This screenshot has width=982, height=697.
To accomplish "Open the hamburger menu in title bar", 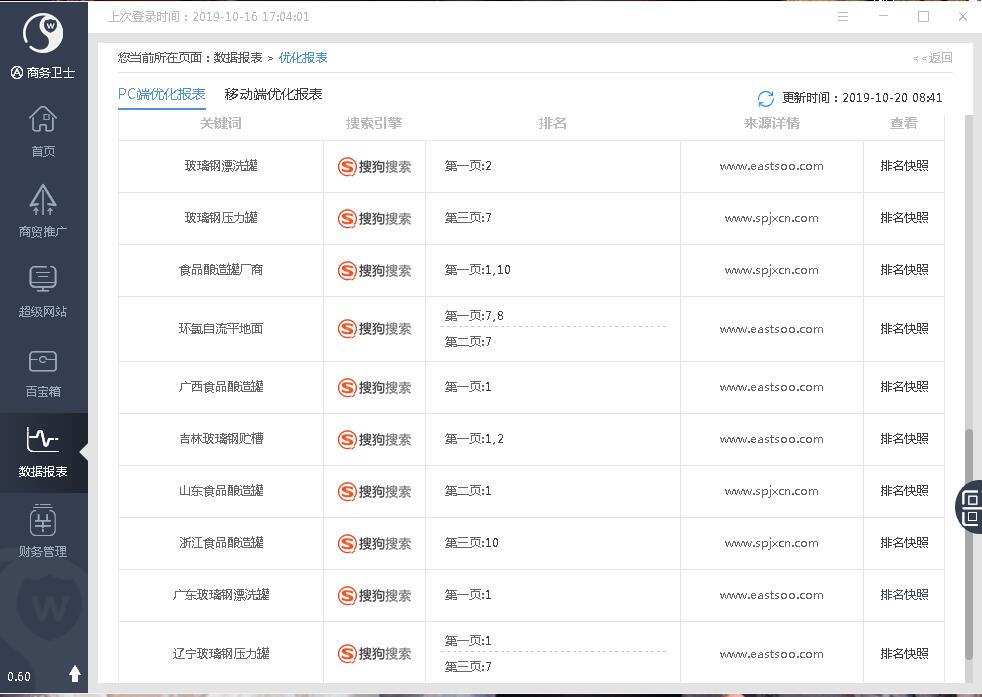I will [843, 16].
